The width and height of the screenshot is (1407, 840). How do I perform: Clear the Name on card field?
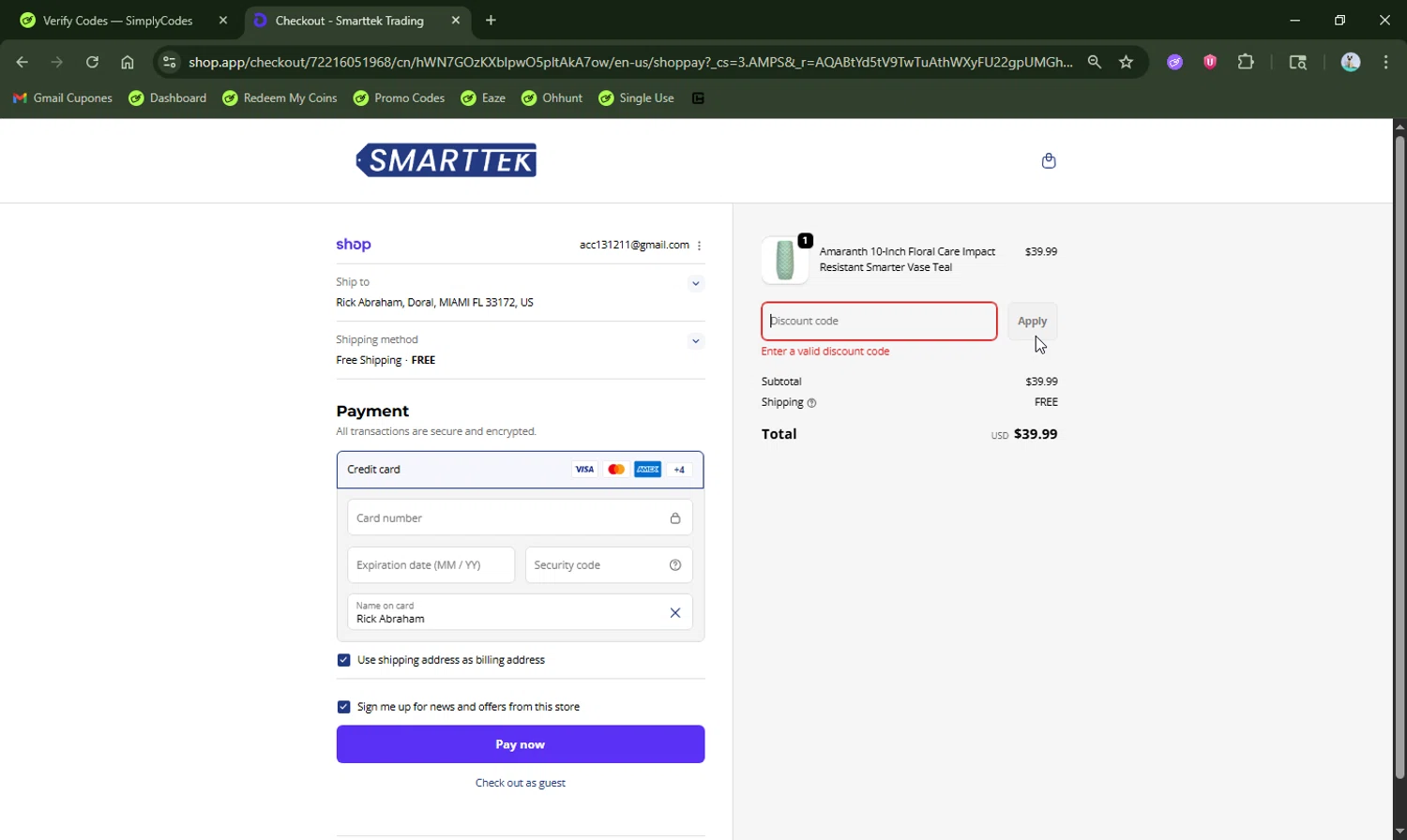674,613
